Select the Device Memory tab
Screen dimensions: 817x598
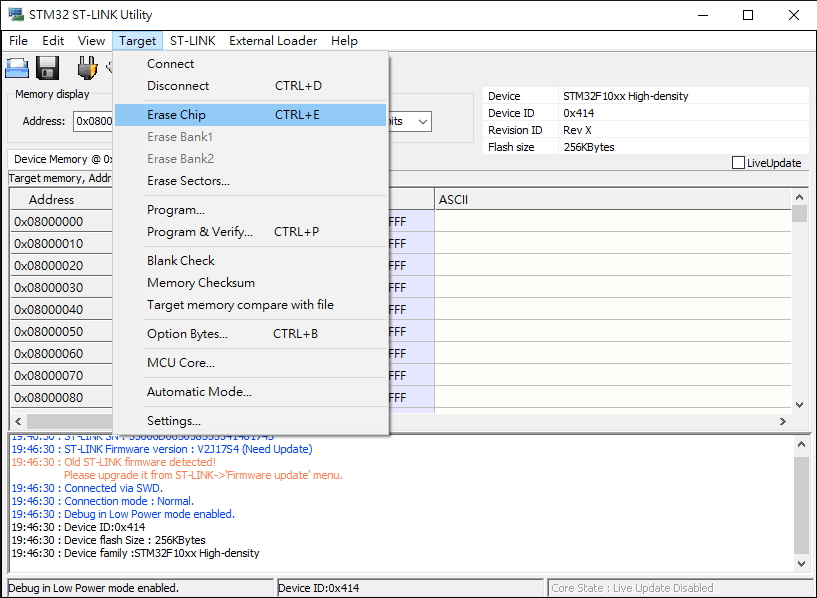pyautogui.click(x=61, y=159)
